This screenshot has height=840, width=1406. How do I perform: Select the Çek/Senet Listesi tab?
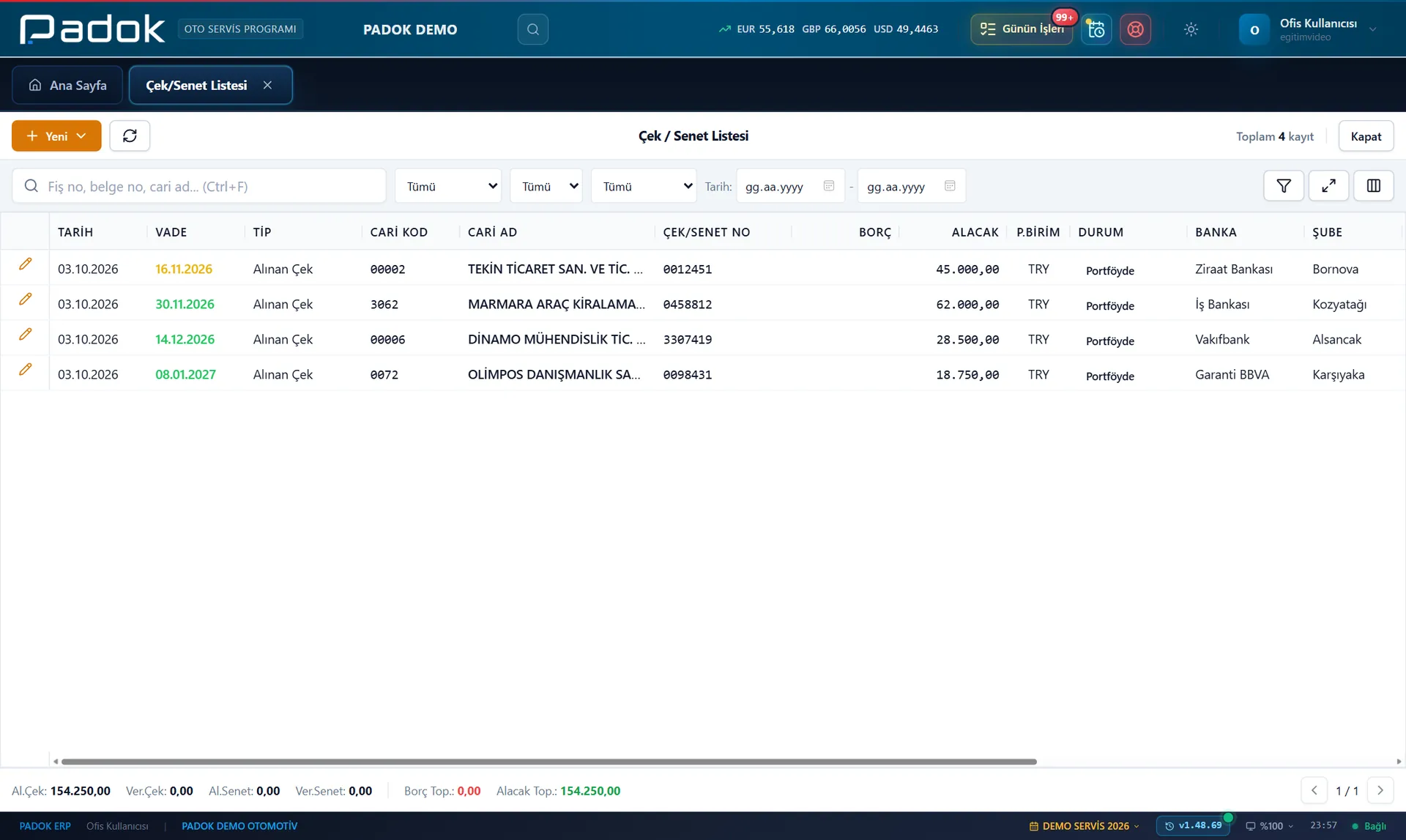pyautogui.click(x=196, y=85)
